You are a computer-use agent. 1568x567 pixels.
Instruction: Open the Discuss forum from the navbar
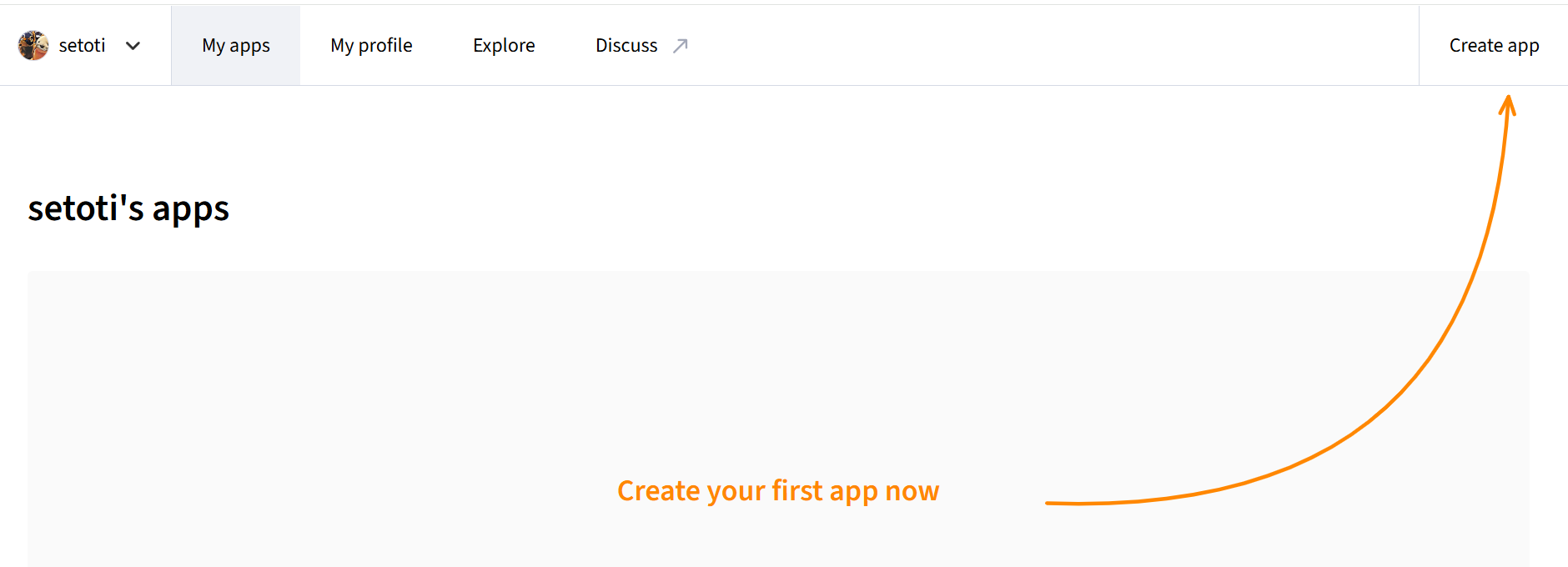[x=626, y=45]
